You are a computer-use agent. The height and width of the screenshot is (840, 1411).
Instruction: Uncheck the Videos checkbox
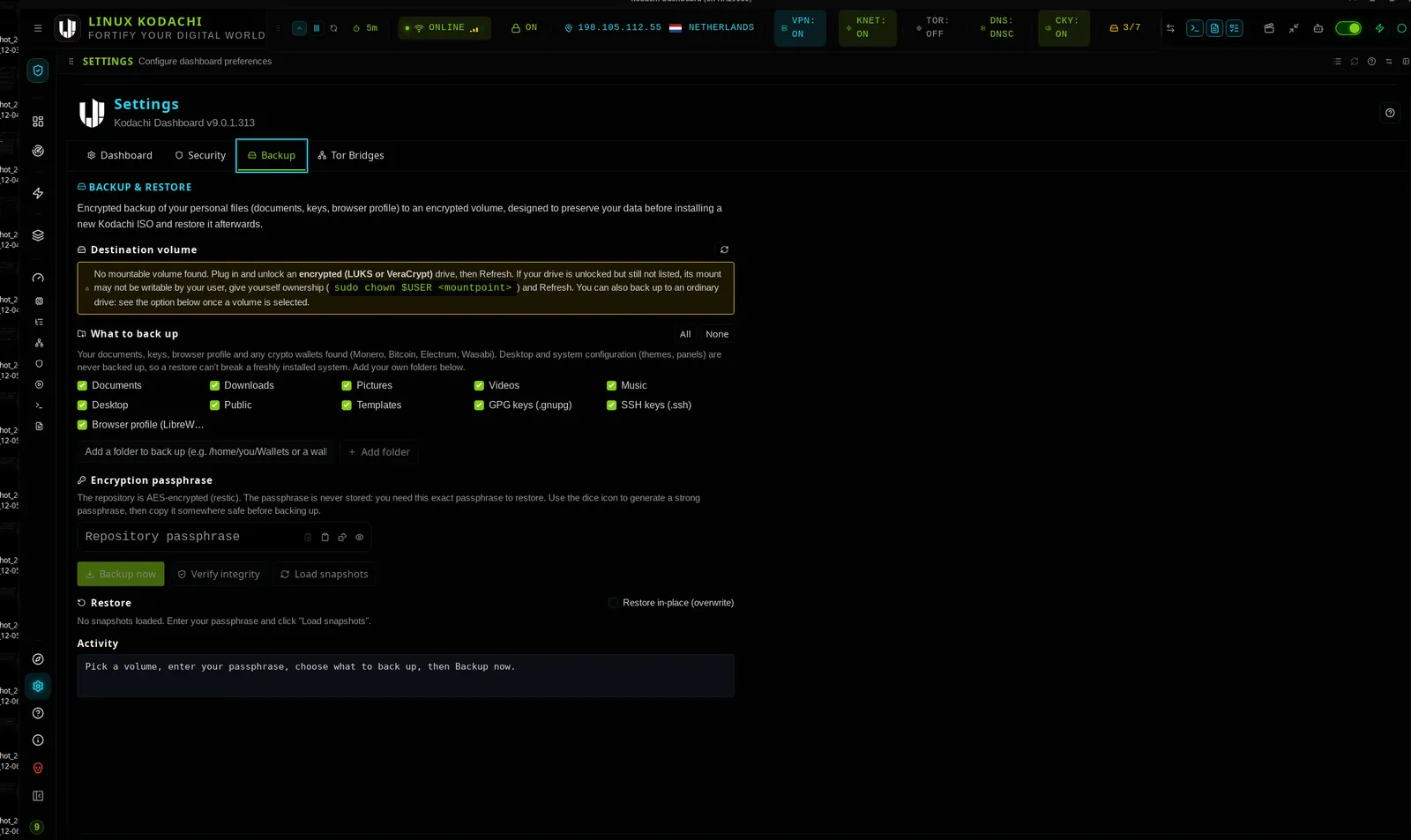tap(479, 385)
